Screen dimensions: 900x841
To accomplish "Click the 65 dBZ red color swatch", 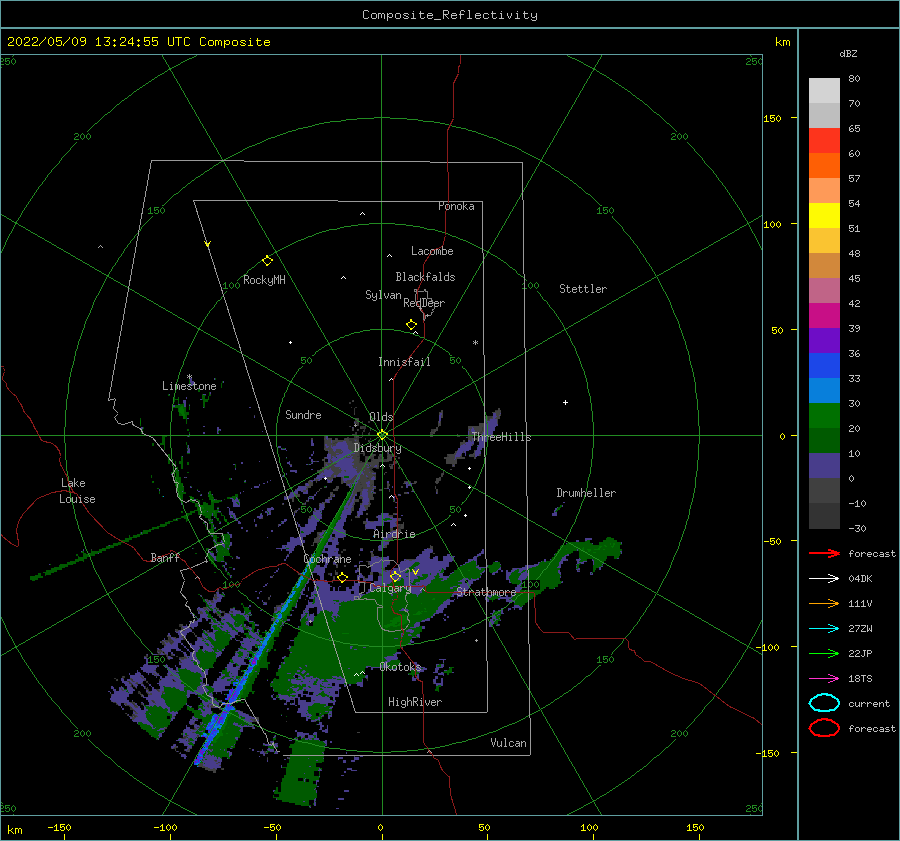I will (824, 141).
